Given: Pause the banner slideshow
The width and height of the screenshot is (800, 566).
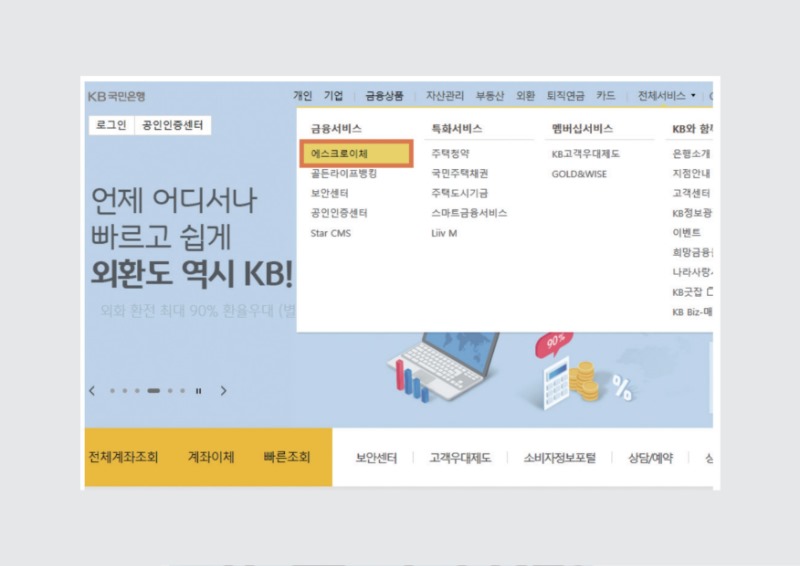Looking at the screenshot, I should pyautogui.click(x=198, y=391).
